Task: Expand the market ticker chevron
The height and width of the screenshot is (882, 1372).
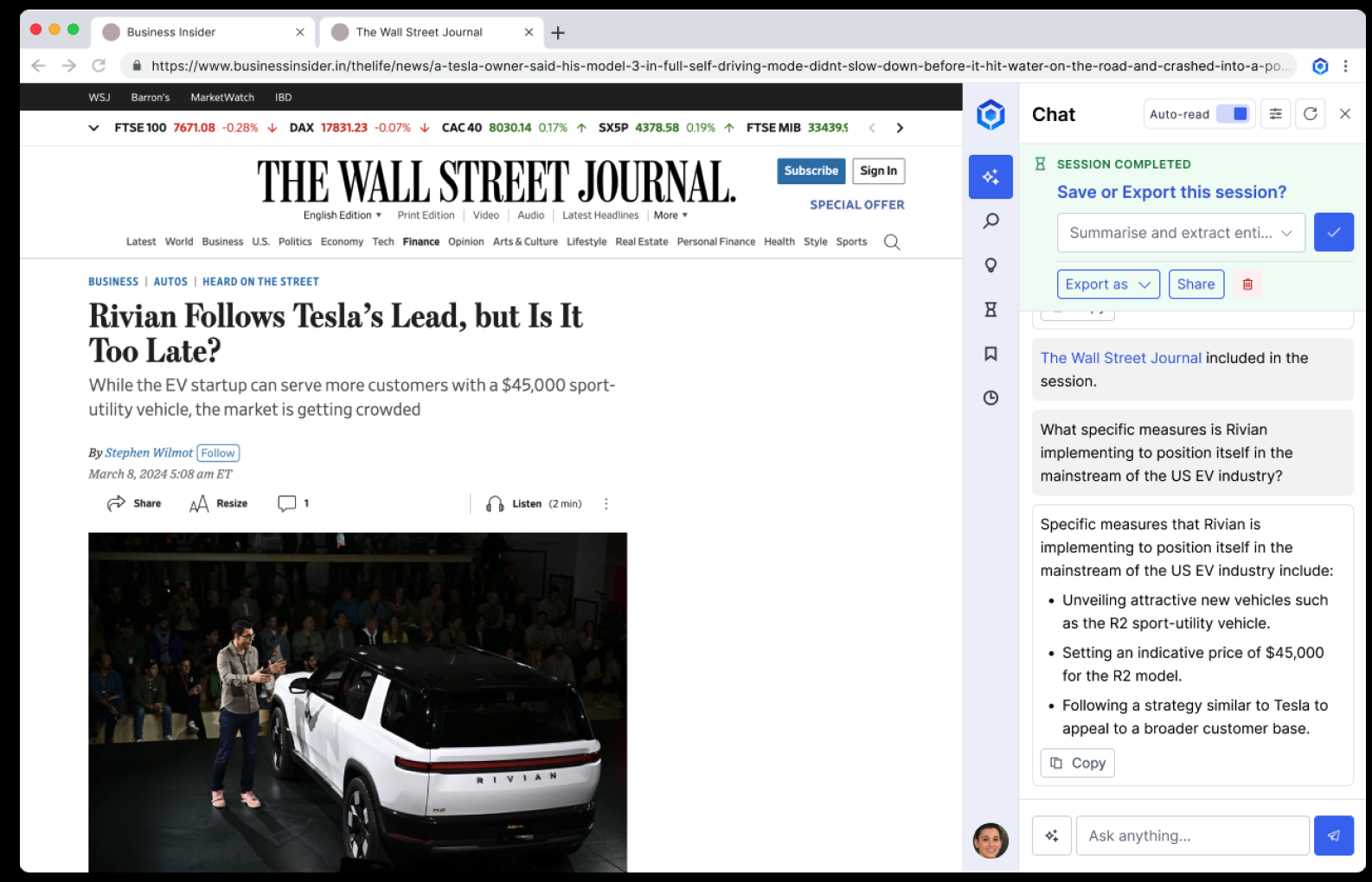Action: point(93,128)
